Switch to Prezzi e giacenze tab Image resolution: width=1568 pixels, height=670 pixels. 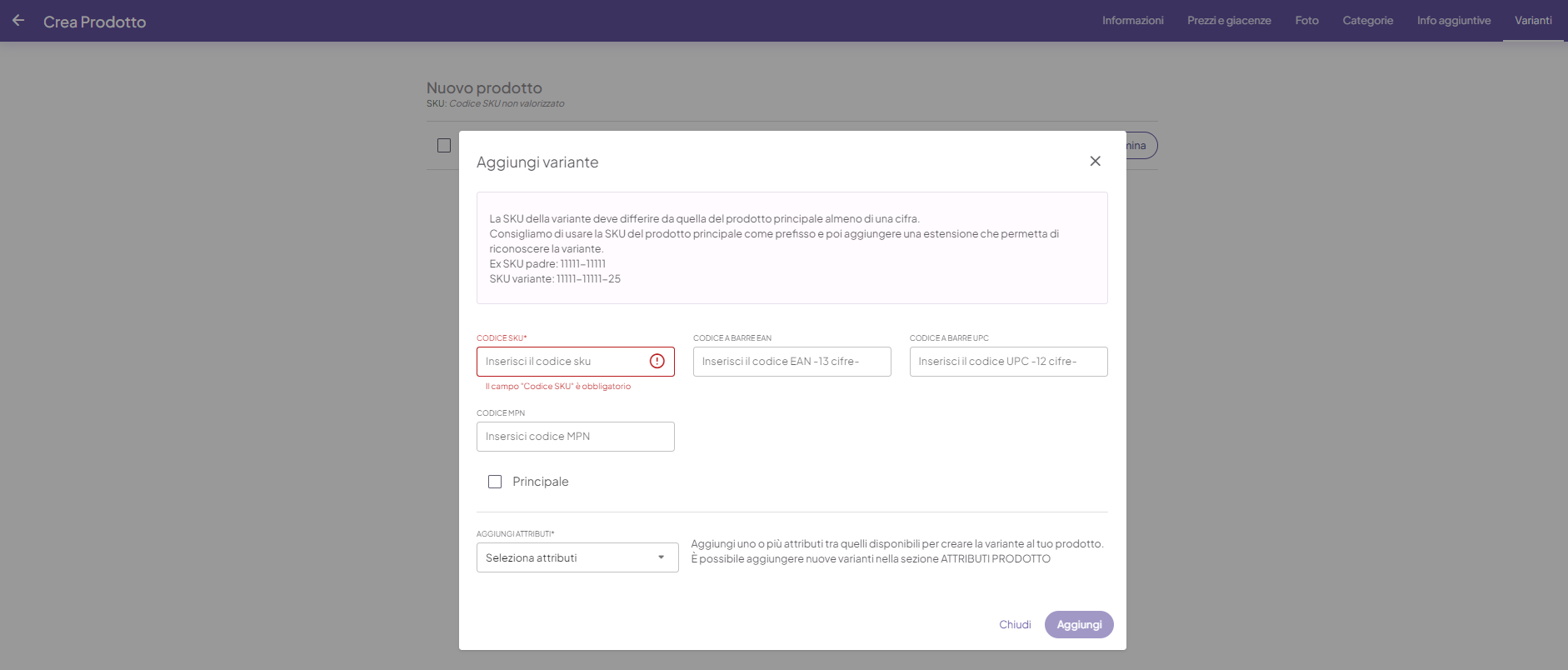click(x=1229, y=21)
